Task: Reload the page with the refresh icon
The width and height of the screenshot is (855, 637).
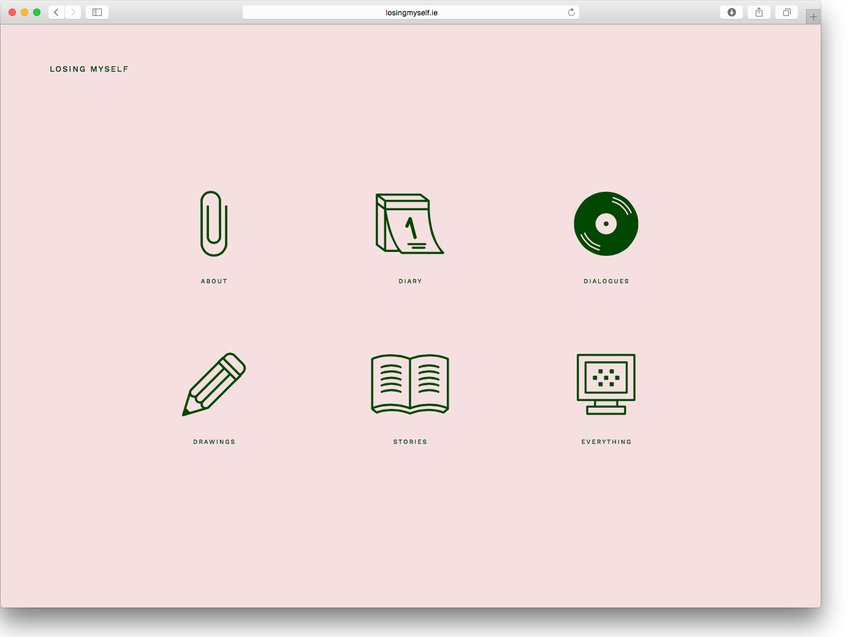Action: coord(571,12)
